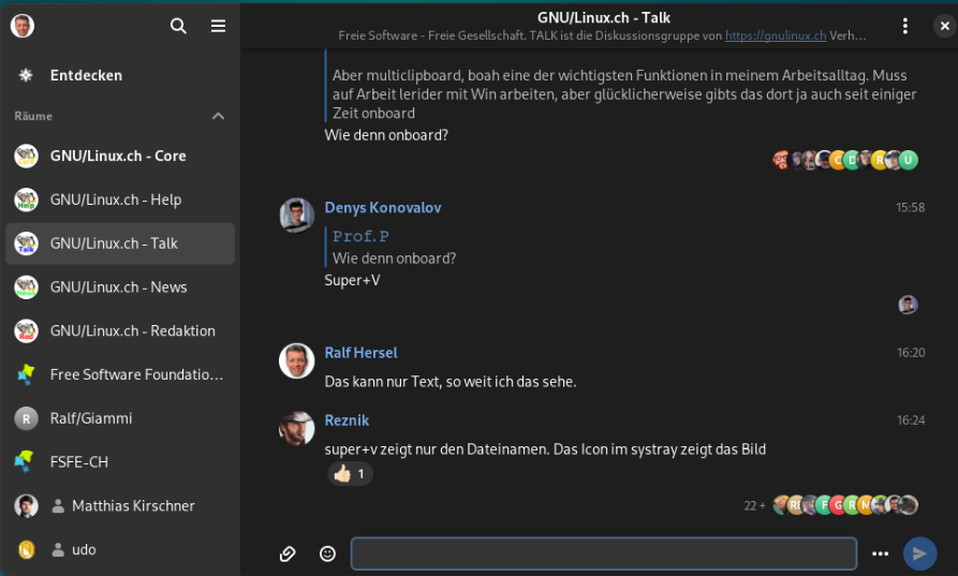Click the Ralf/Giammi gray R avatar
Image resolution: width=958 pixels, height=576 pixels.
click(x=26, y=418)
